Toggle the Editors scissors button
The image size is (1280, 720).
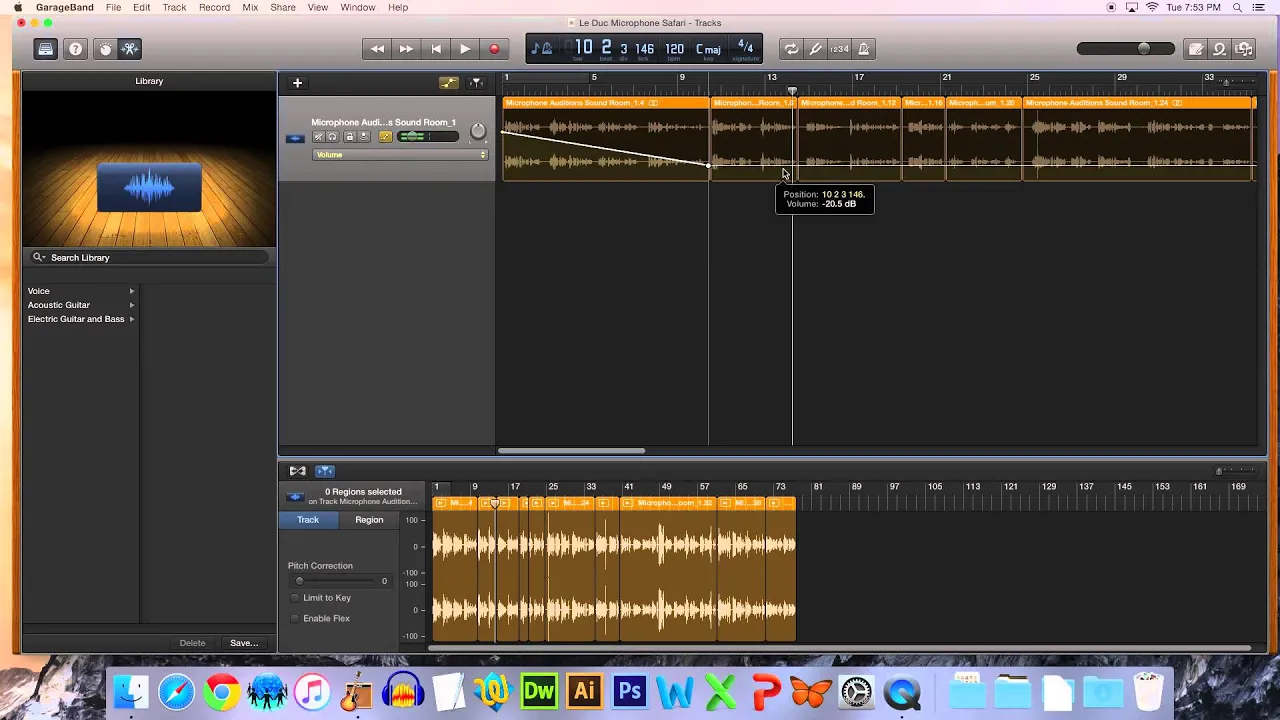[x=130, y=49]
